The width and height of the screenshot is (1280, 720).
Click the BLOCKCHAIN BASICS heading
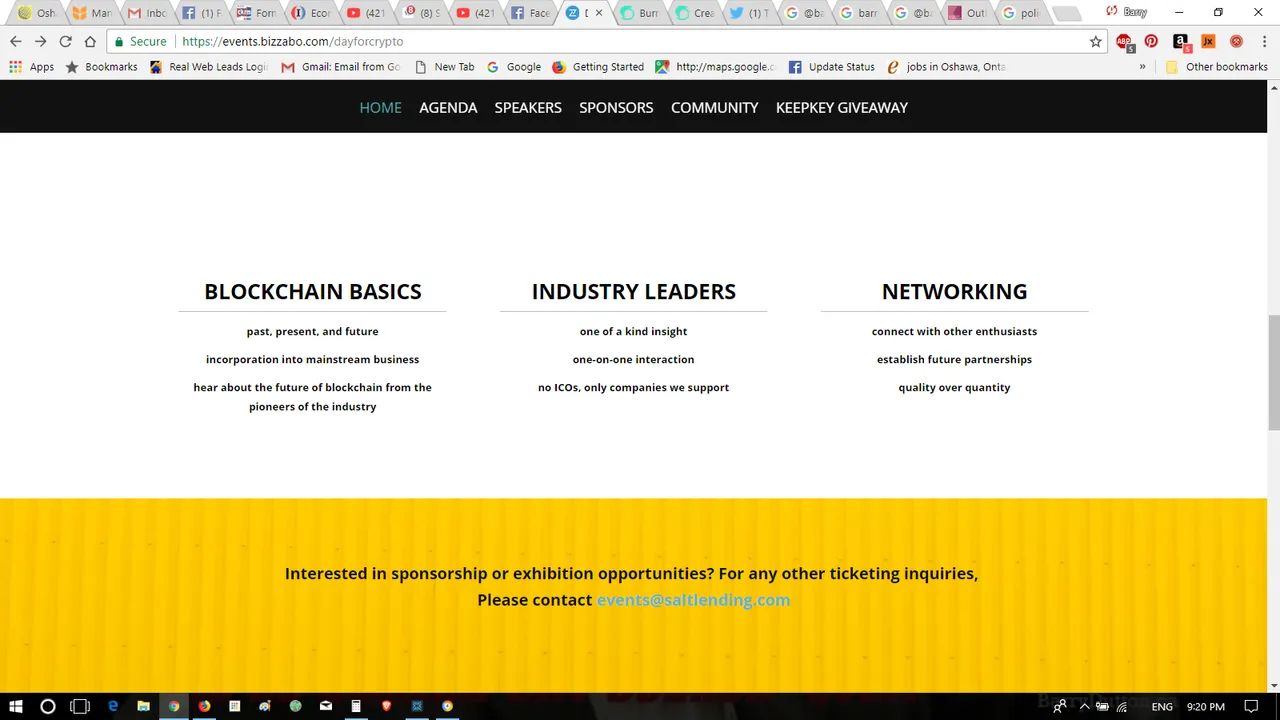click(313, 291)
